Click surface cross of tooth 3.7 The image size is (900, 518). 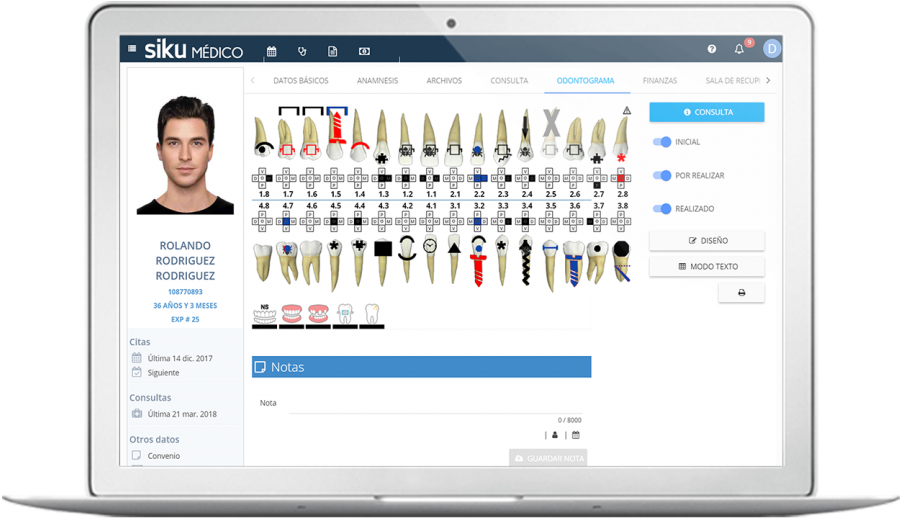(597, 221)
